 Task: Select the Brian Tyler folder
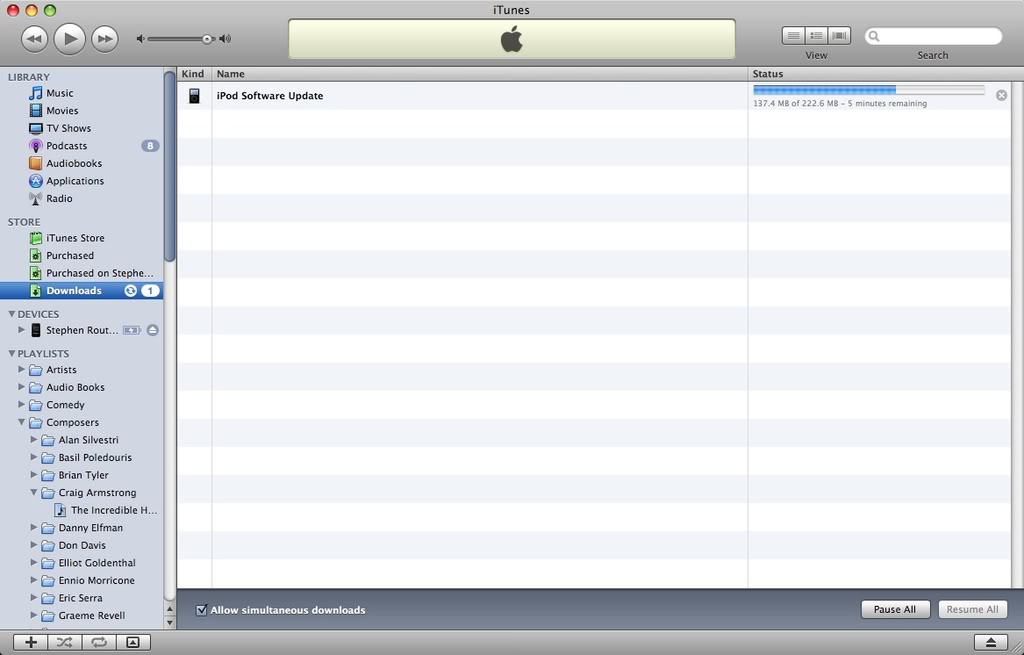(82, 475)
